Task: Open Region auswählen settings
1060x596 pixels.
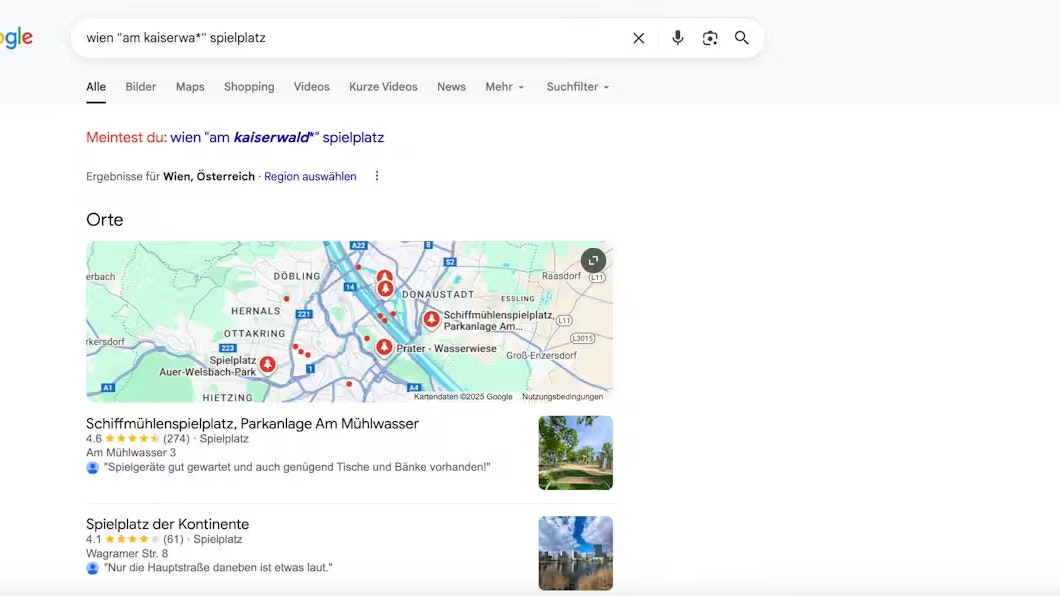Action: [310, 176]
